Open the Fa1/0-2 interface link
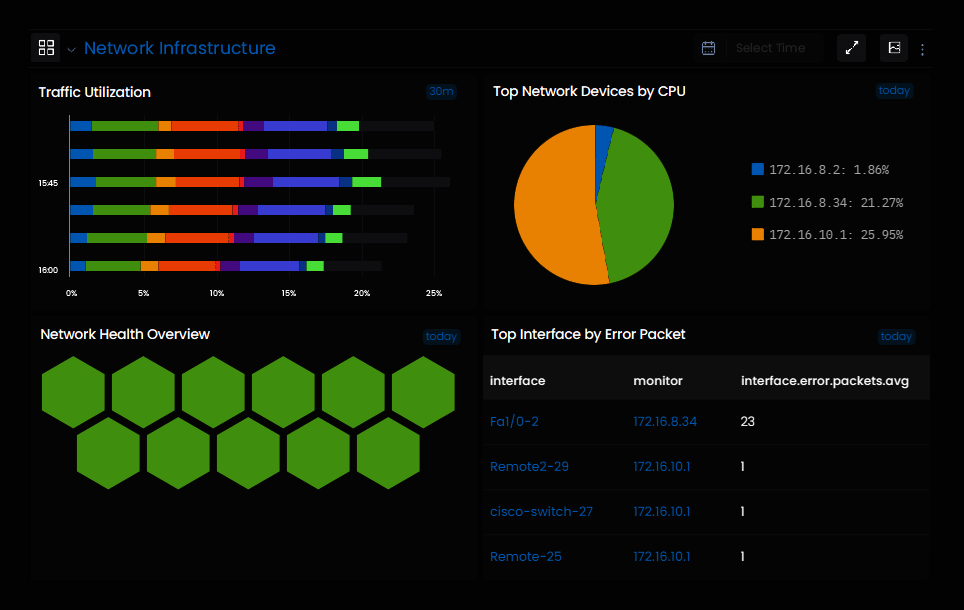964x610 pixels. click(514, 421)
